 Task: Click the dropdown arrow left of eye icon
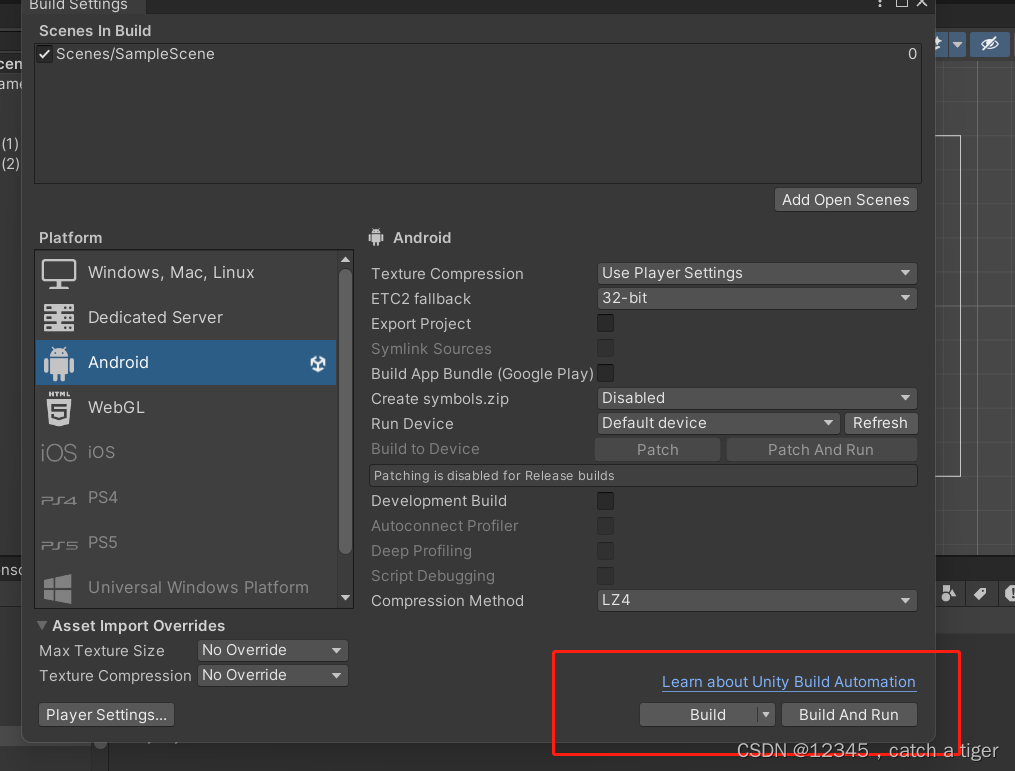click(957, 45)
